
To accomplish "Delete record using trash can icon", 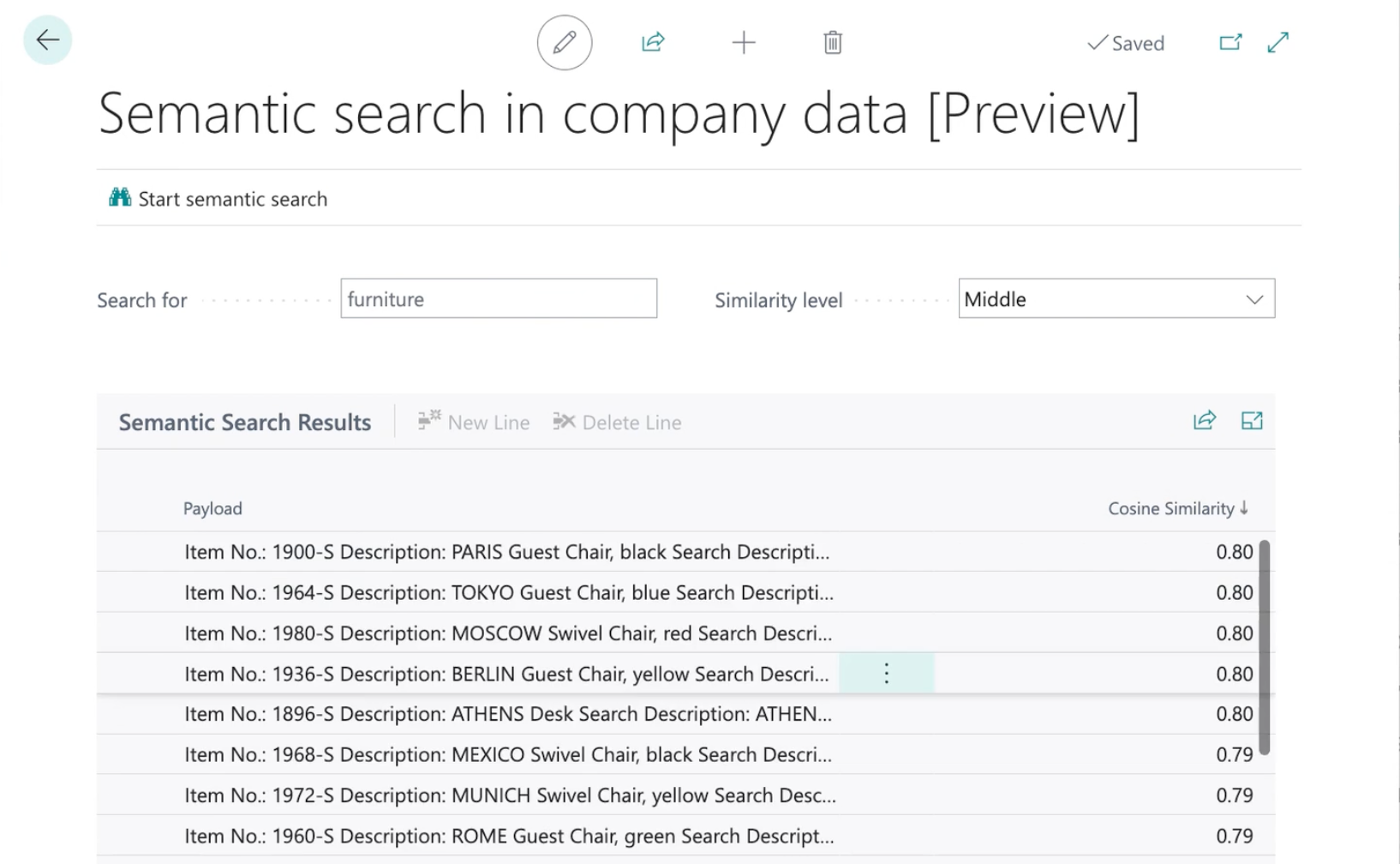I will [832, 43].
